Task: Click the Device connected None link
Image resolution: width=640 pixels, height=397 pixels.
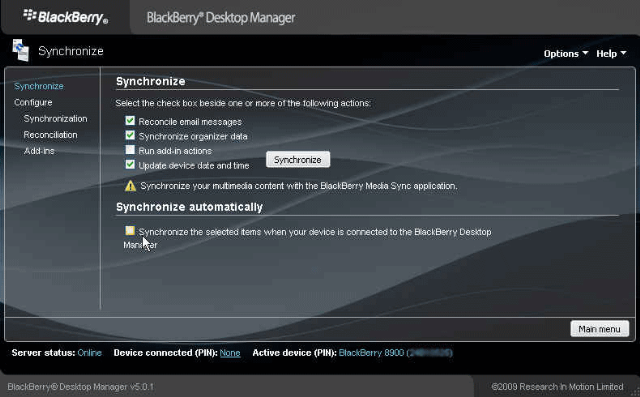Action: [230, 353]
